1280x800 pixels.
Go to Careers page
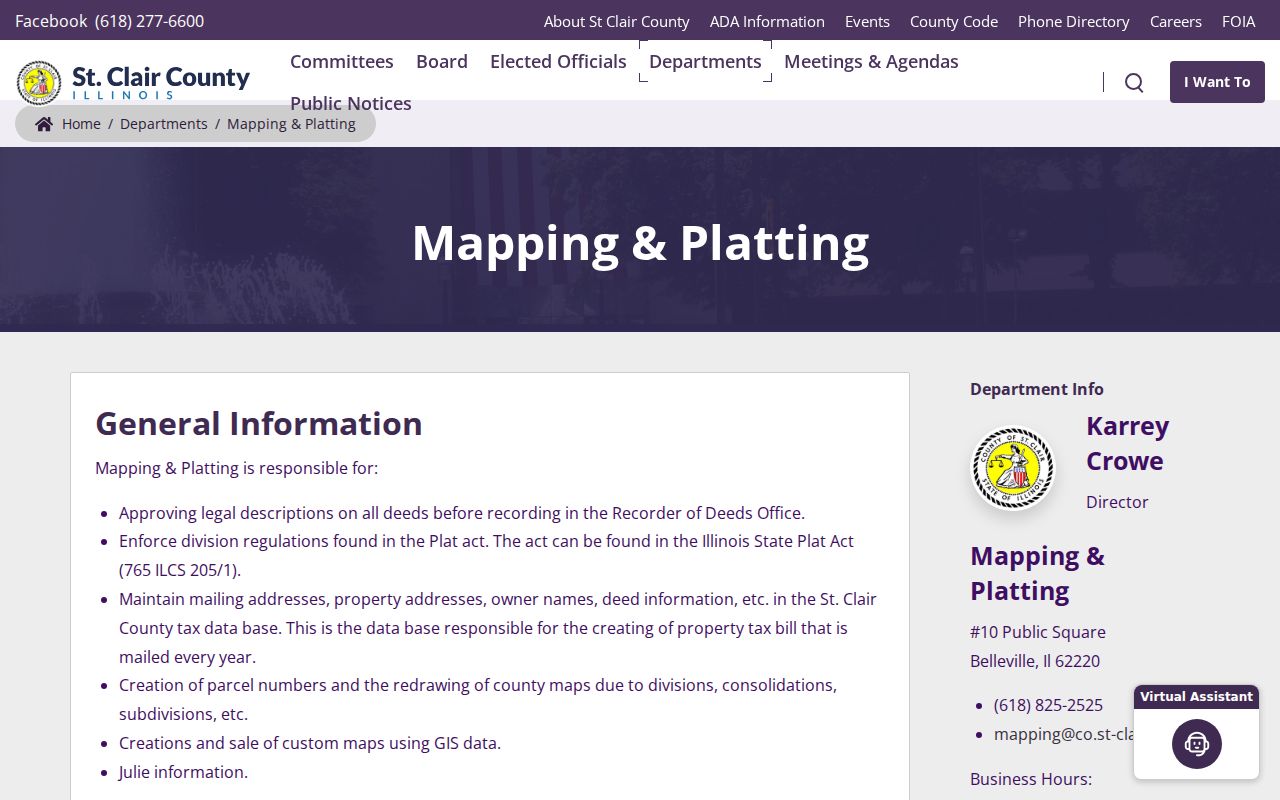1175,21
